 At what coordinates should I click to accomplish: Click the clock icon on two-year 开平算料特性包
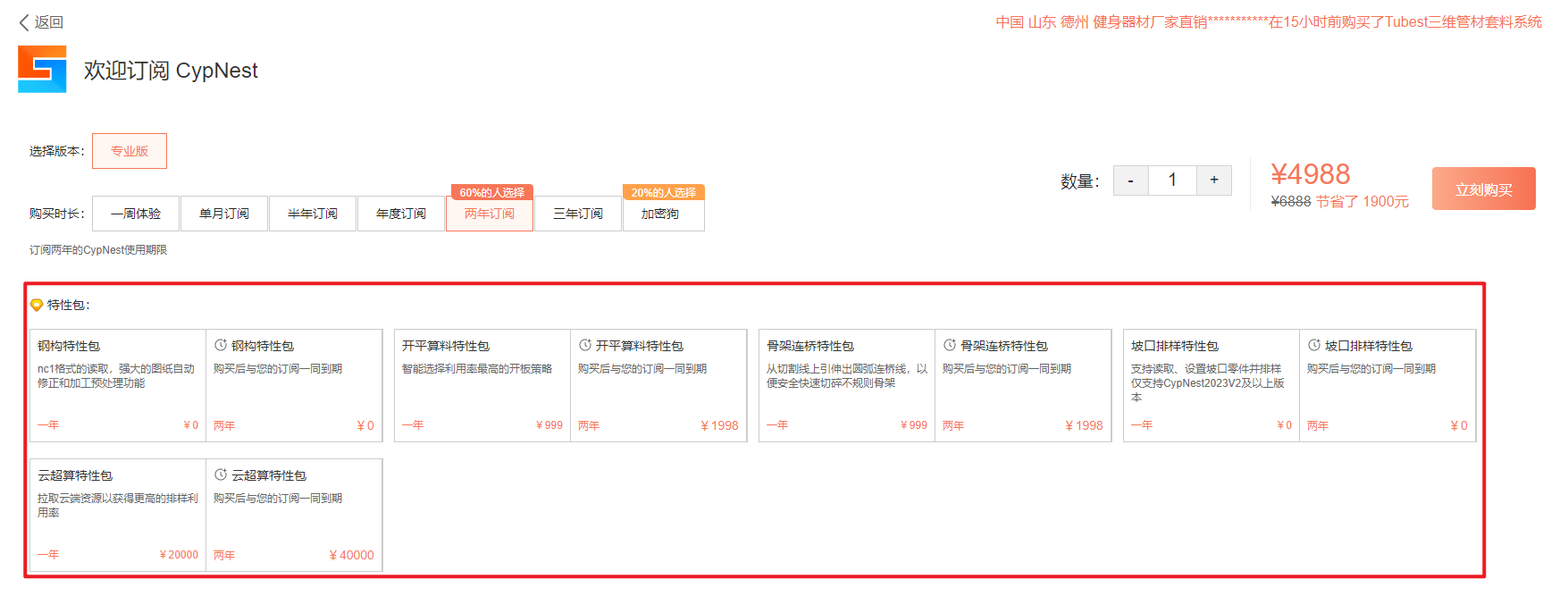585,345
